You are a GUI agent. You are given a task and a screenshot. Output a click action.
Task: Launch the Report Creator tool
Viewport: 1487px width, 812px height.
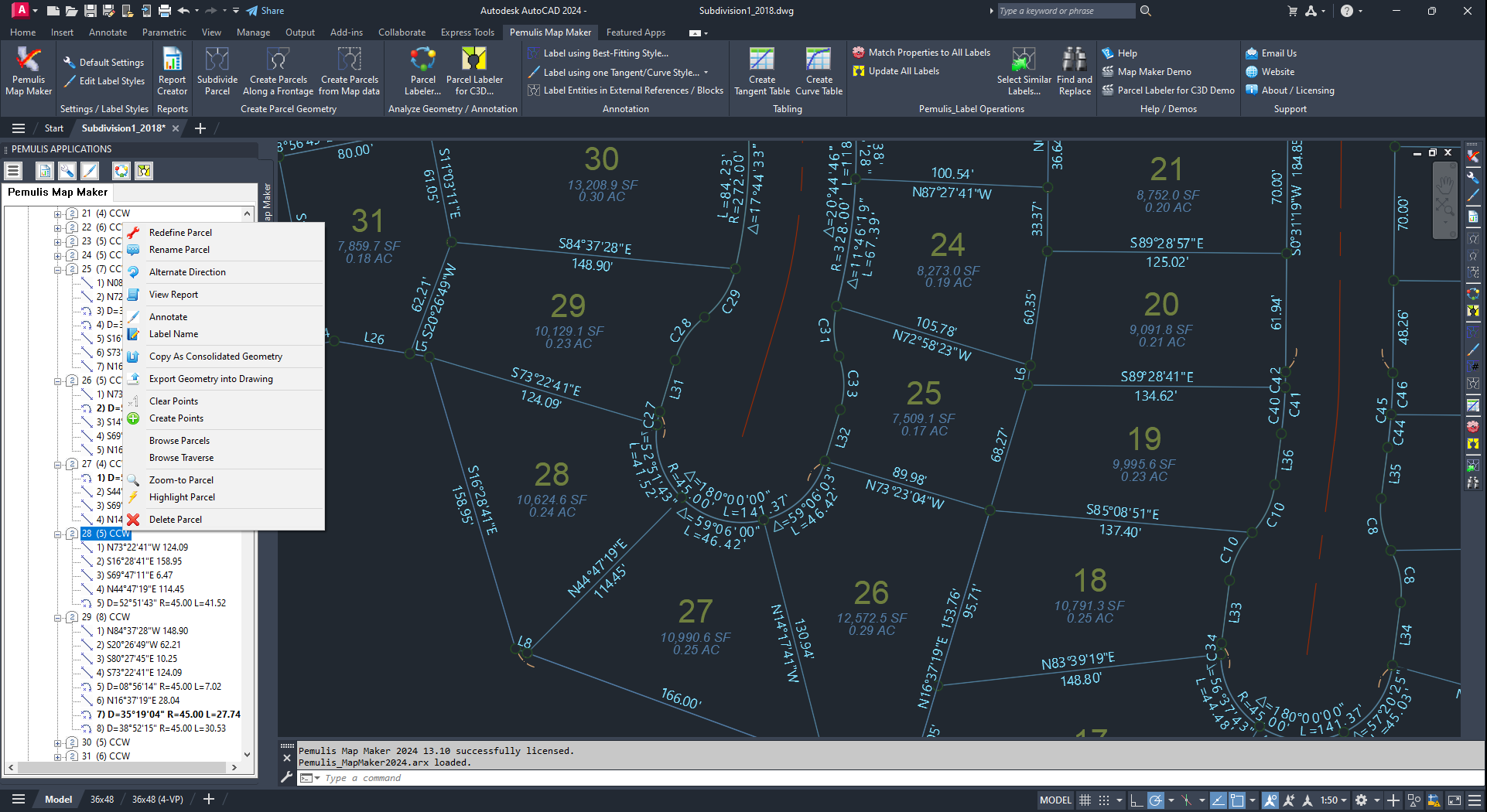coord(172,71)
